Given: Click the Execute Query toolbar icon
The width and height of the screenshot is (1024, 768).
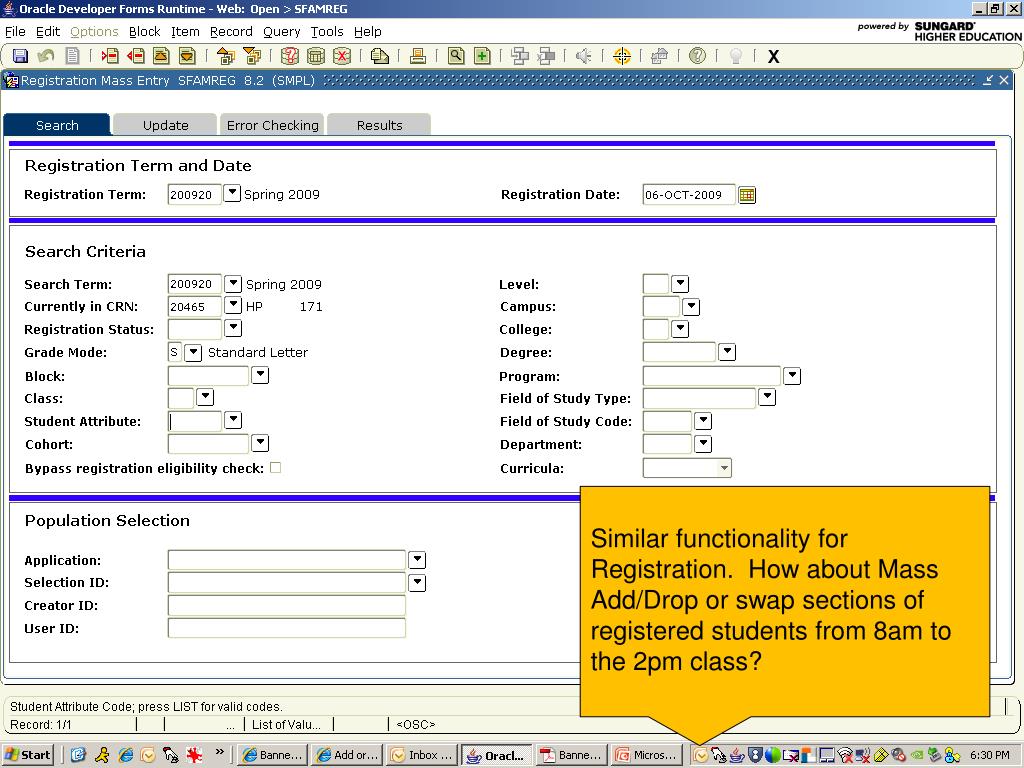Looking at the screenshot, I should click(316, 56).
